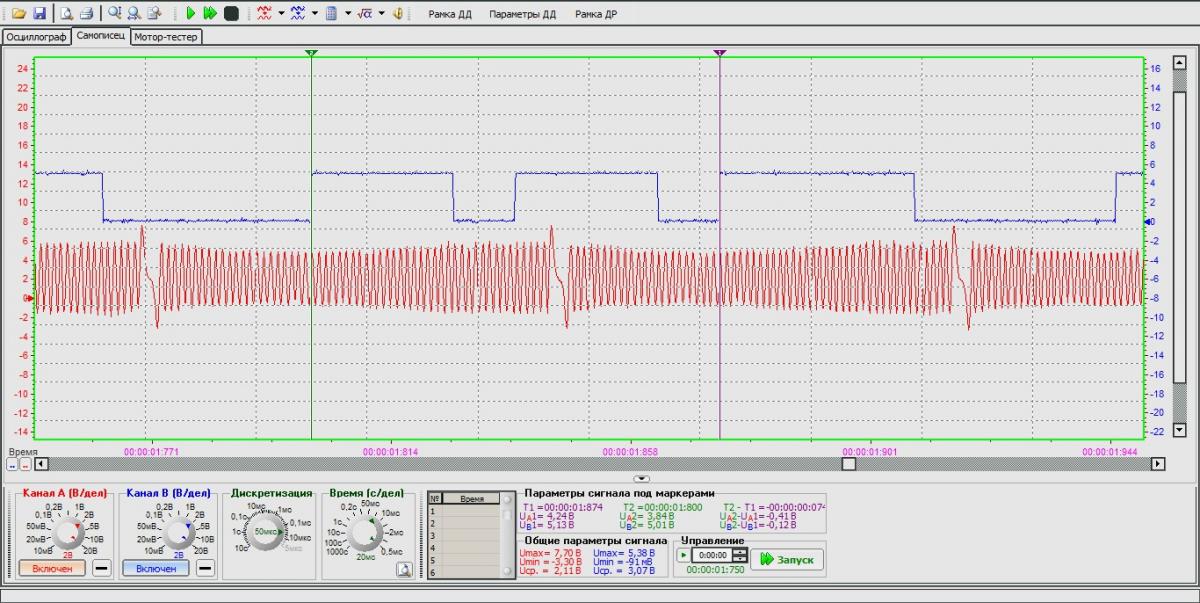The image size is (1200, 603).
Task: Click the Запуск button
Action: (787, 559)
